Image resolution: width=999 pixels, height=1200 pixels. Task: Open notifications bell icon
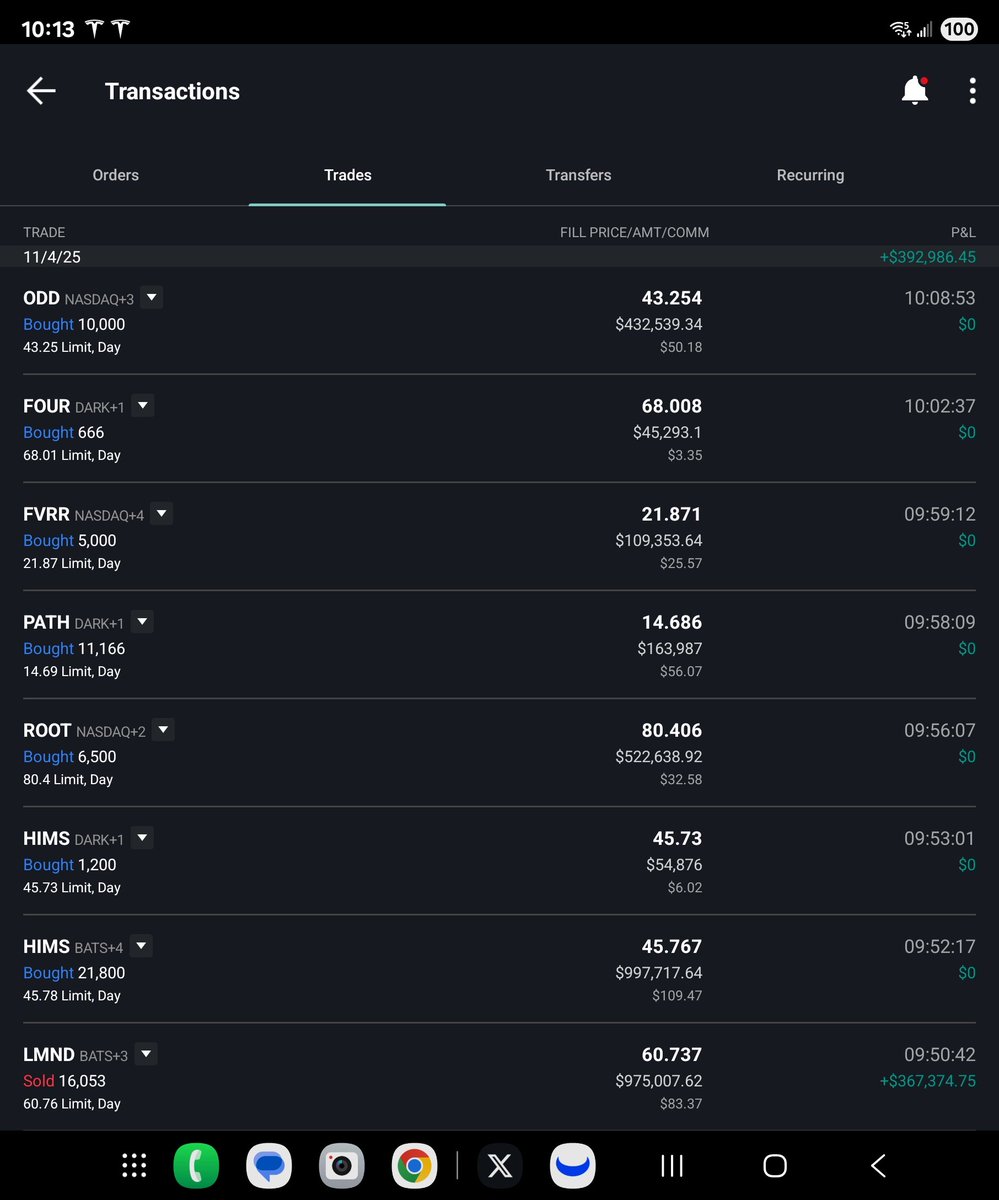coord(915,91)
